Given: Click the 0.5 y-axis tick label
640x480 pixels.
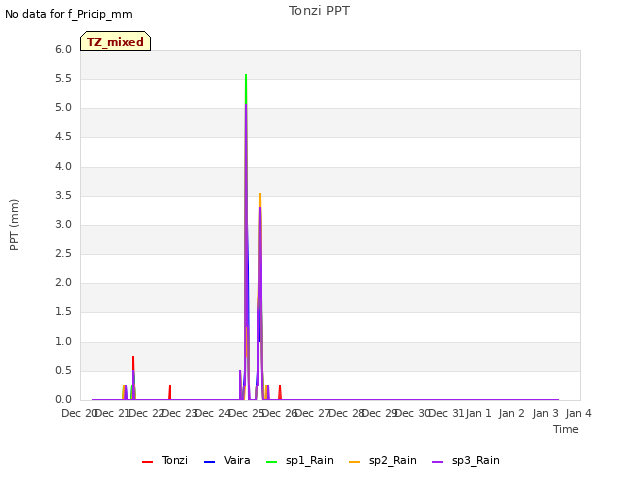Looking at the screenshot, I should [63, 371].
